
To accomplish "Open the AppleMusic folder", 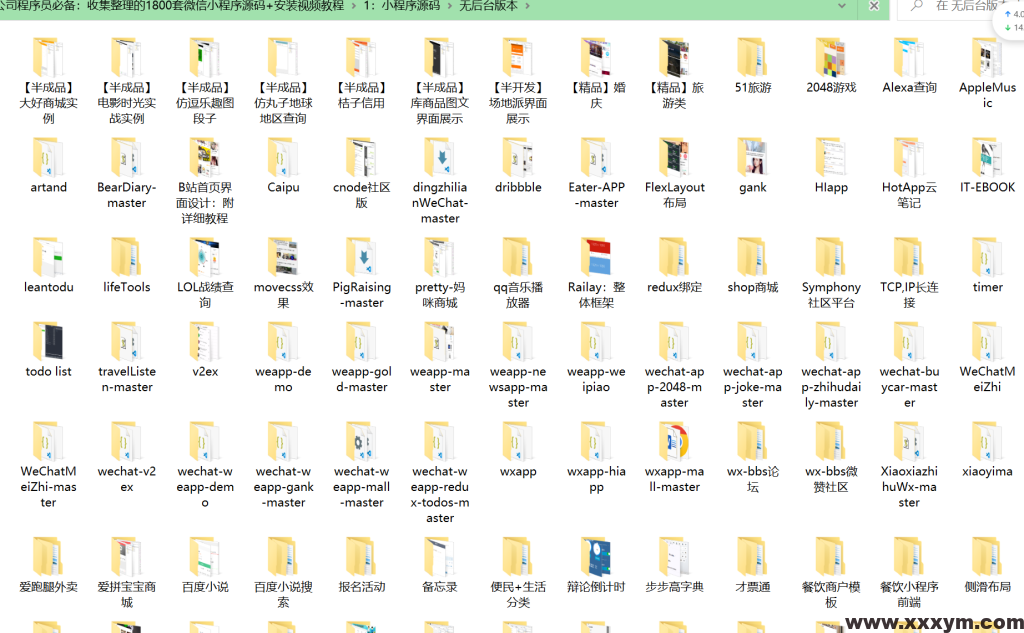I will coord(987,65).
